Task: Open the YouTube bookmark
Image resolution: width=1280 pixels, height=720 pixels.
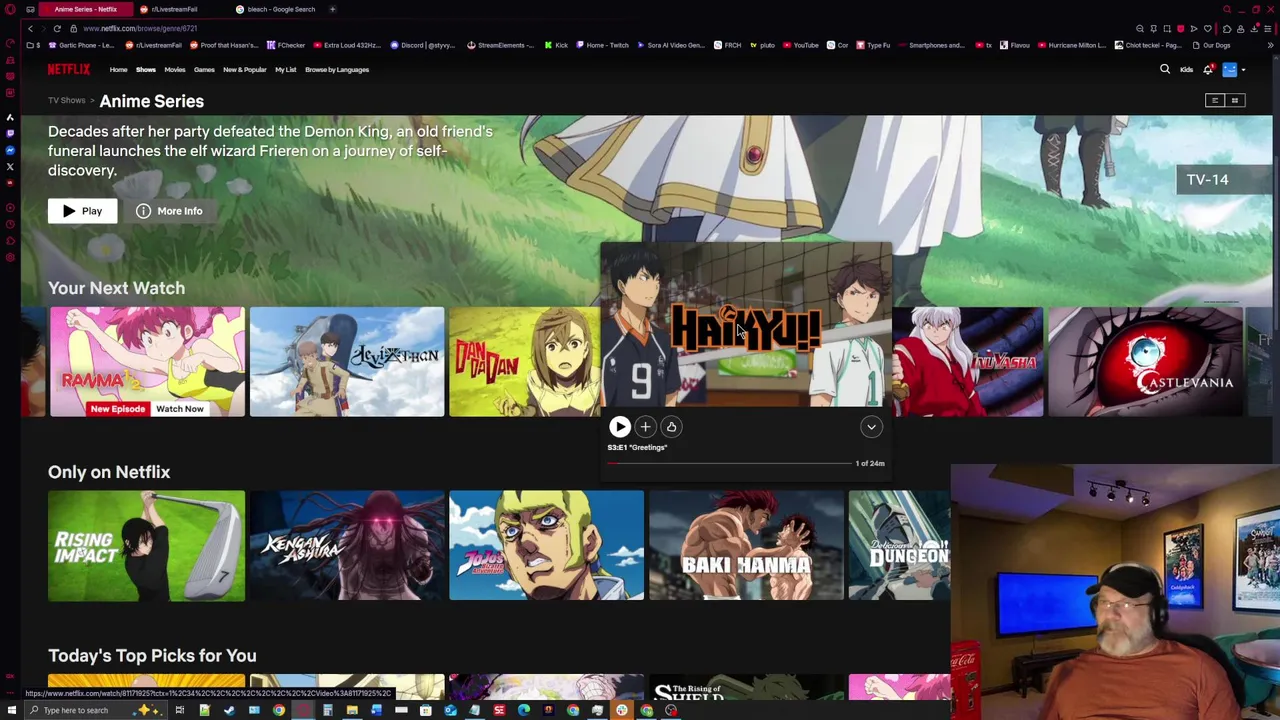Action: [x=800, y=45]
